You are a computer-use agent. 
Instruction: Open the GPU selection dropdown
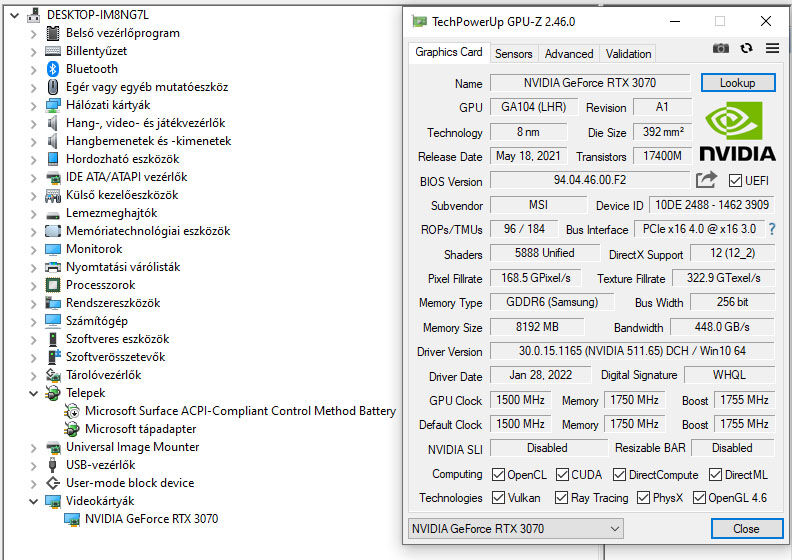[x=515, y=529]
